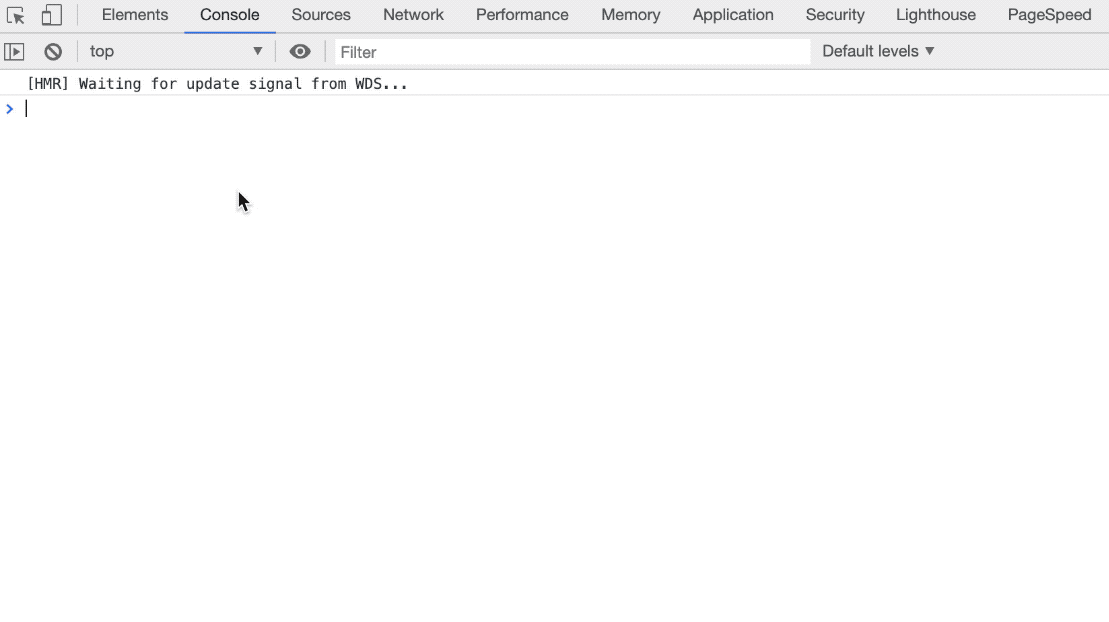Image resolution: width=1109 pixels, height=622 pixels.
Task: Switch to the Security tab
Action: (x=835, y=15)
